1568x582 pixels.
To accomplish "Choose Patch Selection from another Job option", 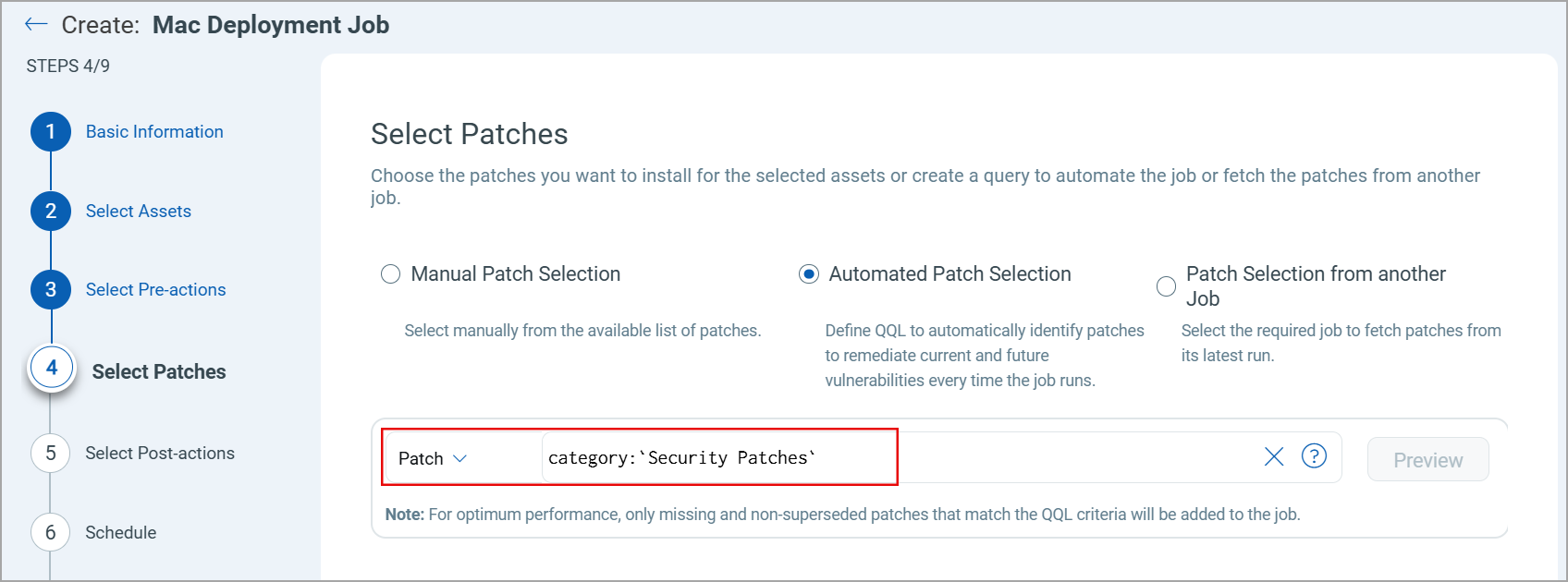I will point(1166,286).
